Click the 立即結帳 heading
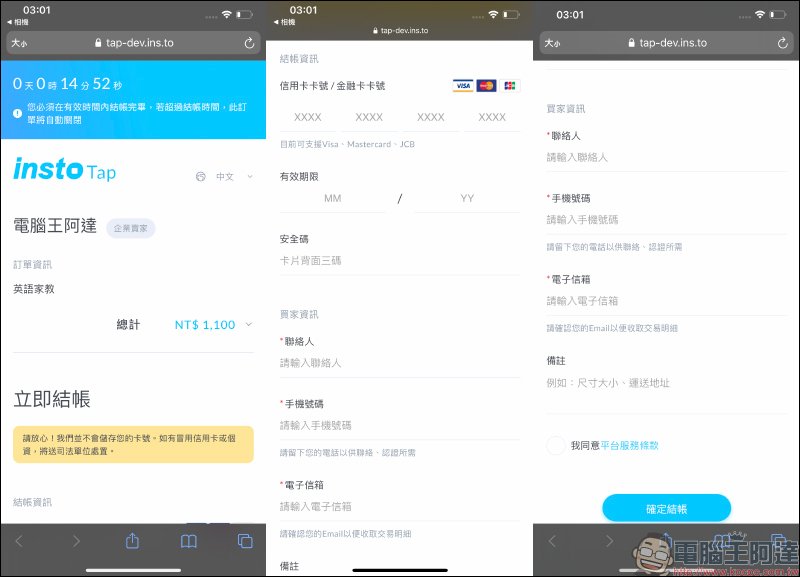 click(52, 399)
